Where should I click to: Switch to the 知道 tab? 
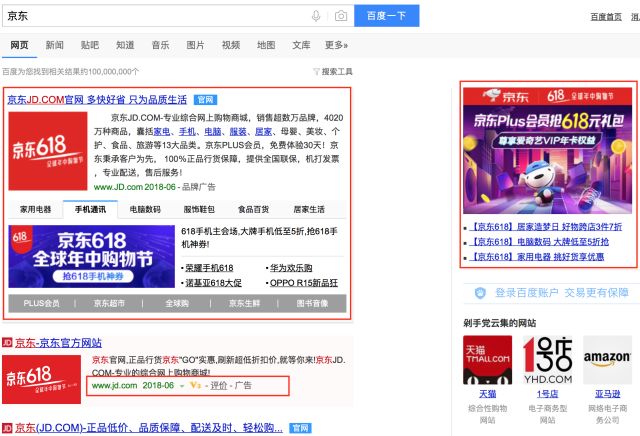[125, 45]
